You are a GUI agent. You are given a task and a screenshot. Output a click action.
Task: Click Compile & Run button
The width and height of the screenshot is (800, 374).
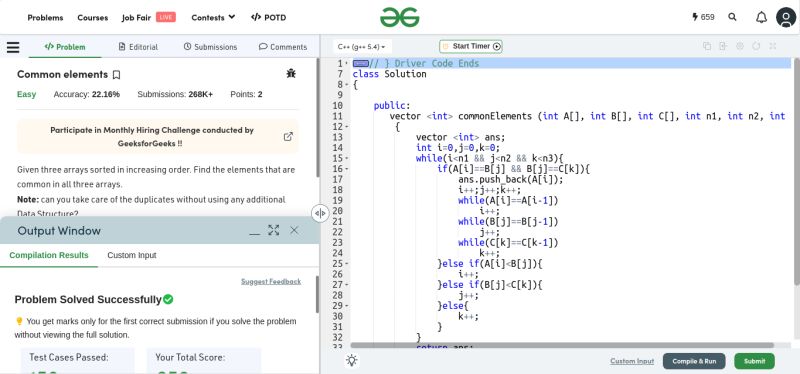[694, 361]
